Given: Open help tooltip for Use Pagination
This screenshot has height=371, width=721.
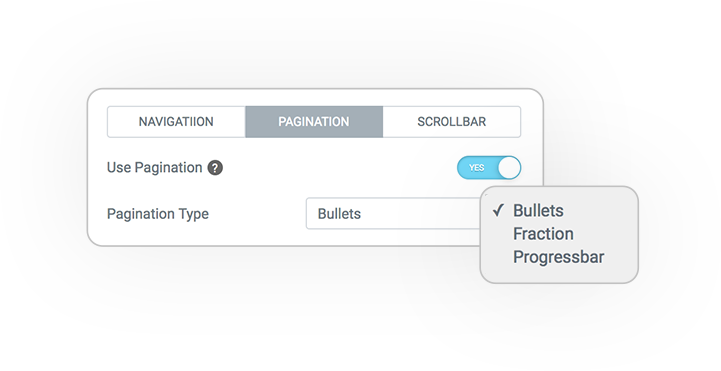Looking at the screenshot, I should click(215, 168).
